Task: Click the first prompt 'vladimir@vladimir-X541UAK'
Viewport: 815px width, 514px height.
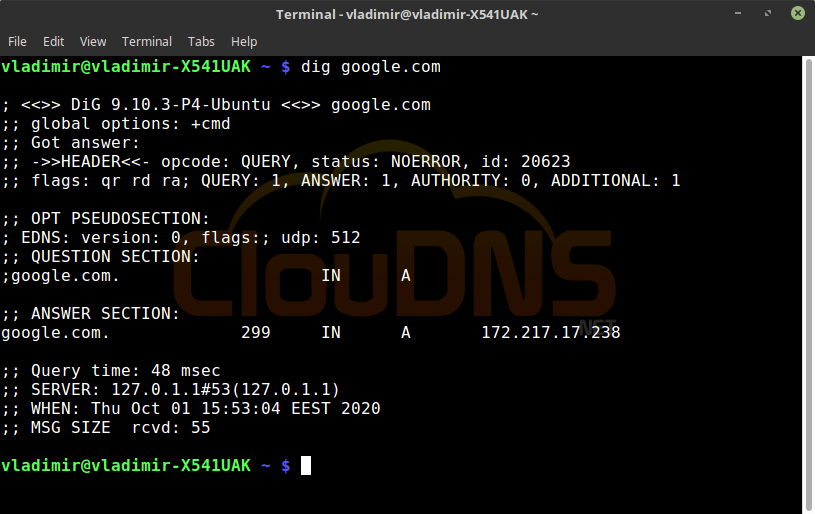Action: [126, 67]
